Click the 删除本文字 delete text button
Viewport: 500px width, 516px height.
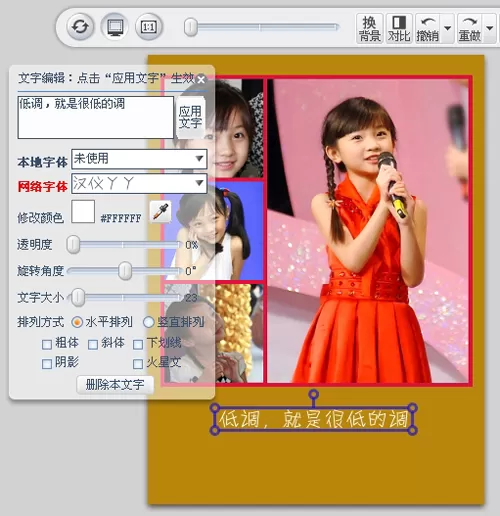tap(115, 385)
